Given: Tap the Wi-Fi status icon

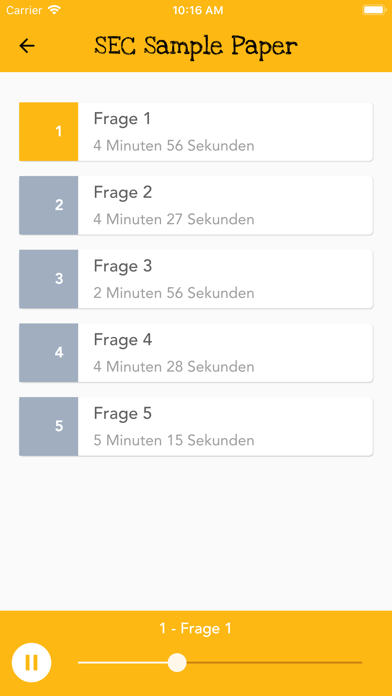Looking at the screenshot, I should point(54,10).
